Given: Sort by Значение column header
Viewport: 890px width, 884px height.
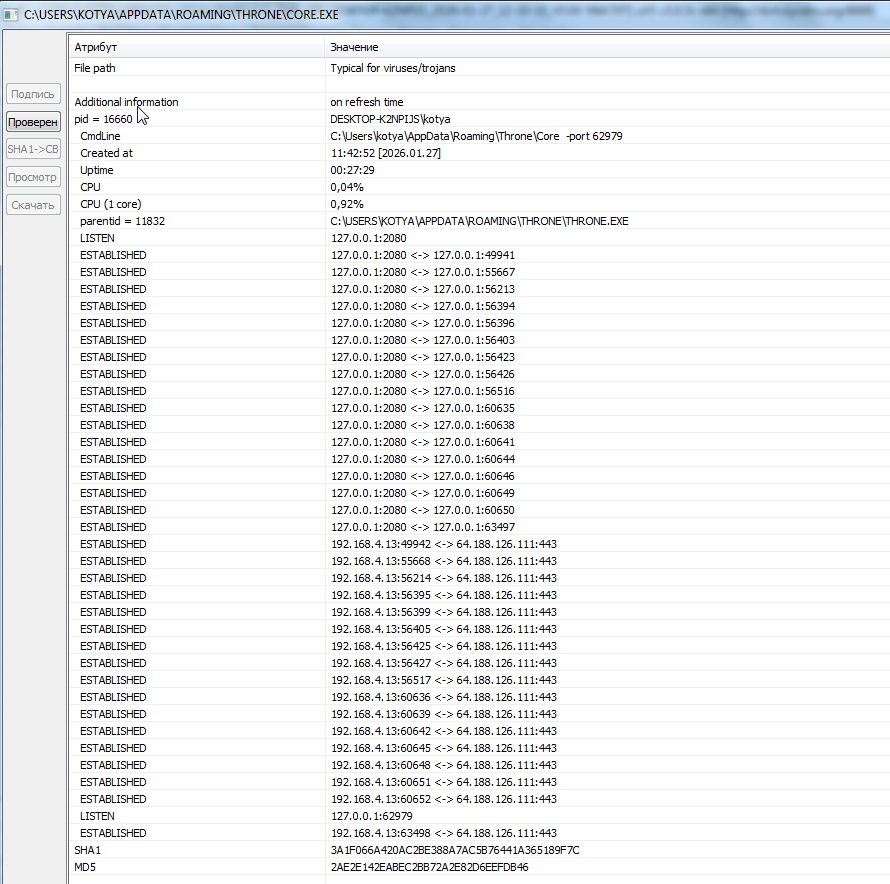Looking at the screenshot, I should point(607,47).
